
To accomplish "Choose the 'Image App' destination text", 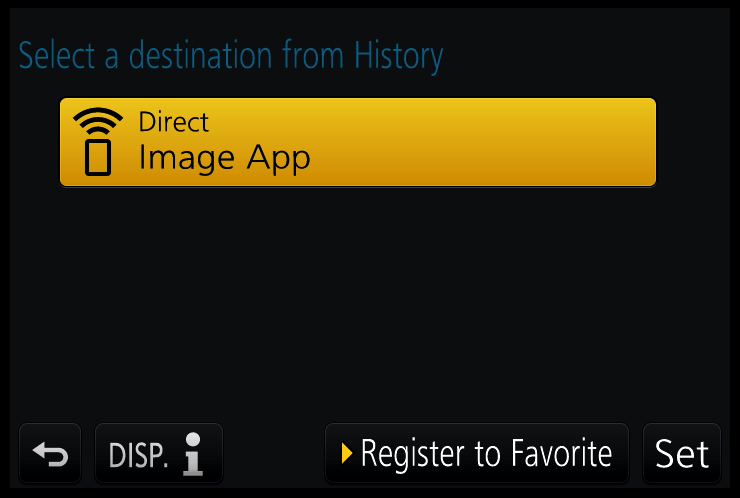I will click(225, 158).
